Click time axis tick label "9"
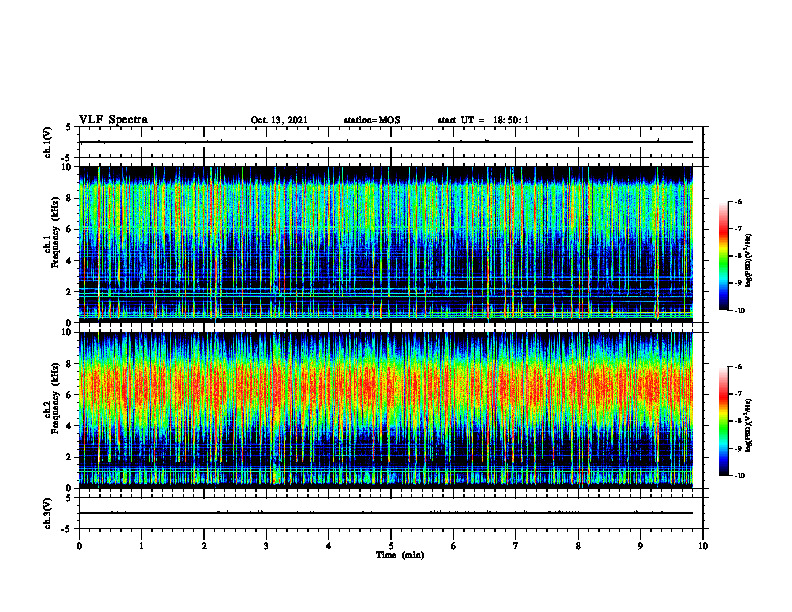Image resolution: width=792 pixels, height=612 pixels. tap(640, 546)
